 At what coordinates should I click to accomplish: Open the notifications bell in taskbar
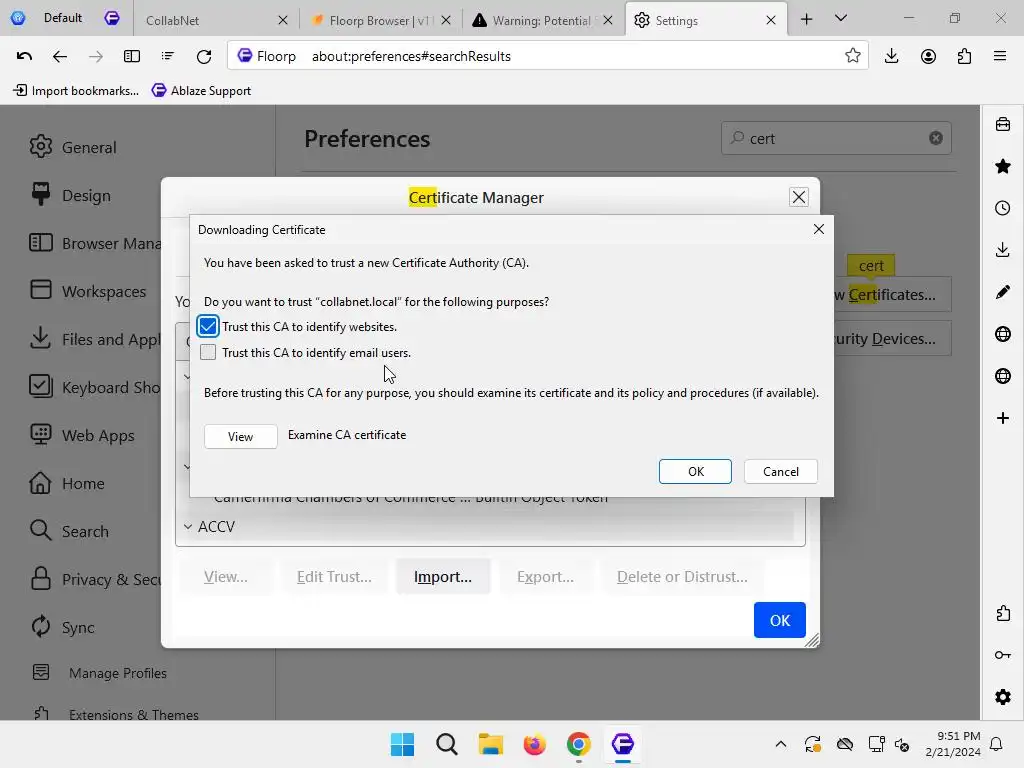(996, 744)
